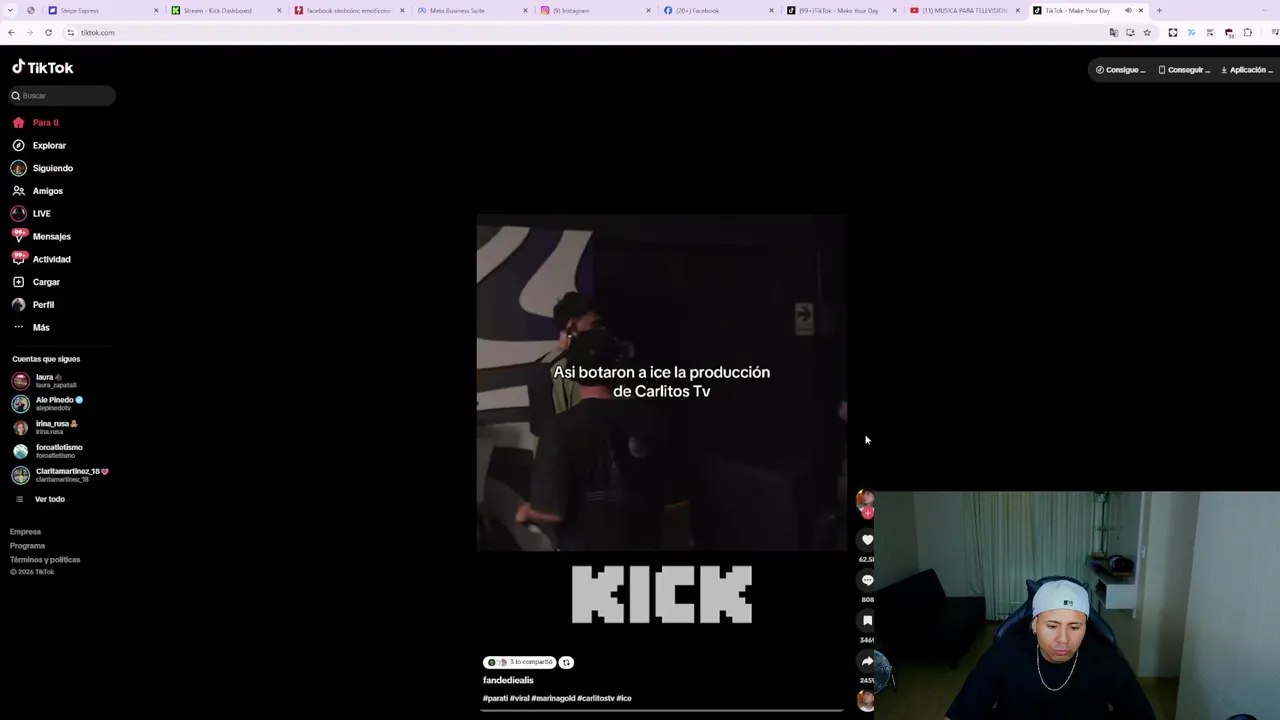Switch to (99+) TikTok tab
Viewport: 1280px width, 720px height.
click(841, 10)
